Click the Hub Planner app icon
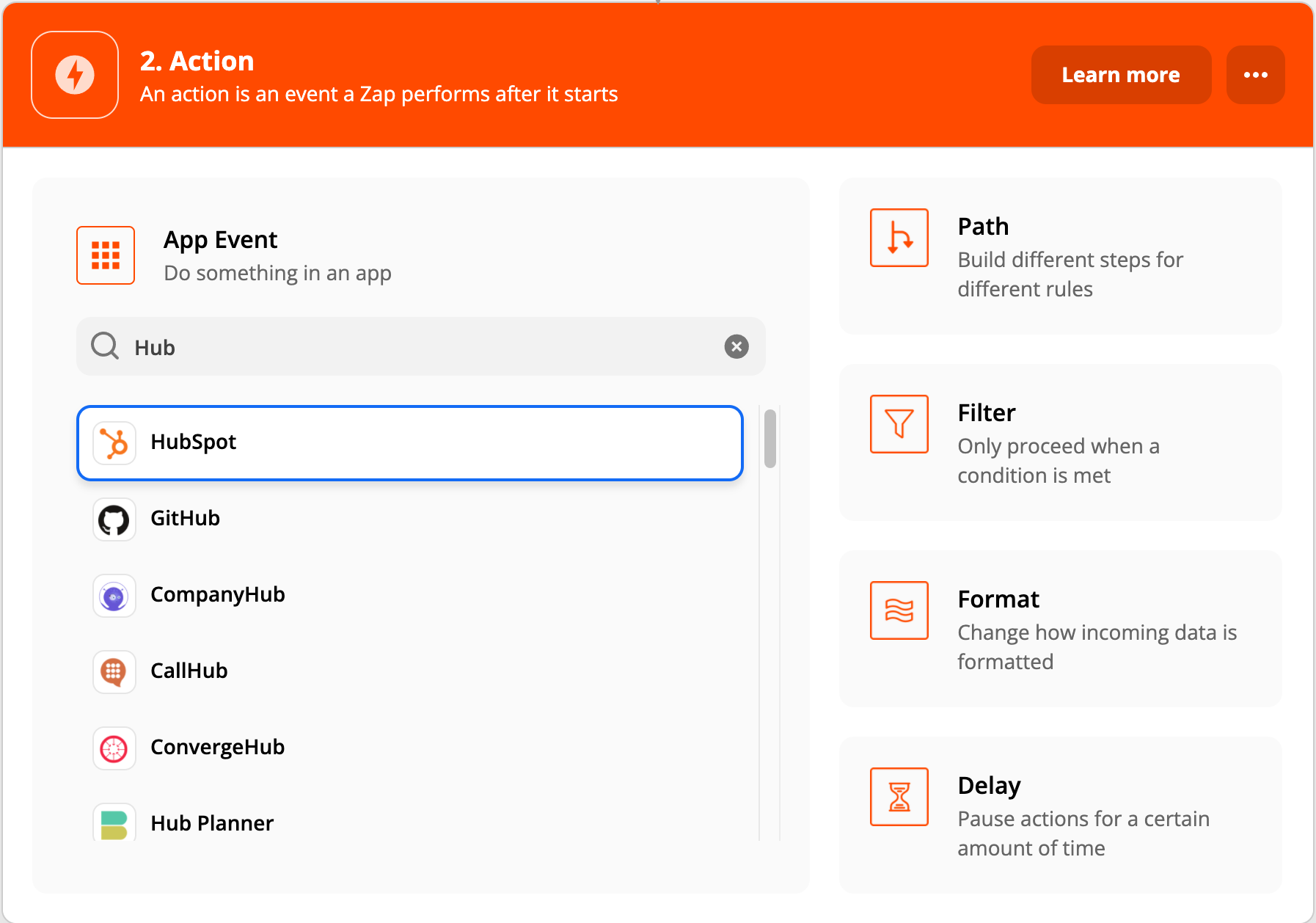The height and width of the screenshot is (923, 1316). (x=114, y=823)
